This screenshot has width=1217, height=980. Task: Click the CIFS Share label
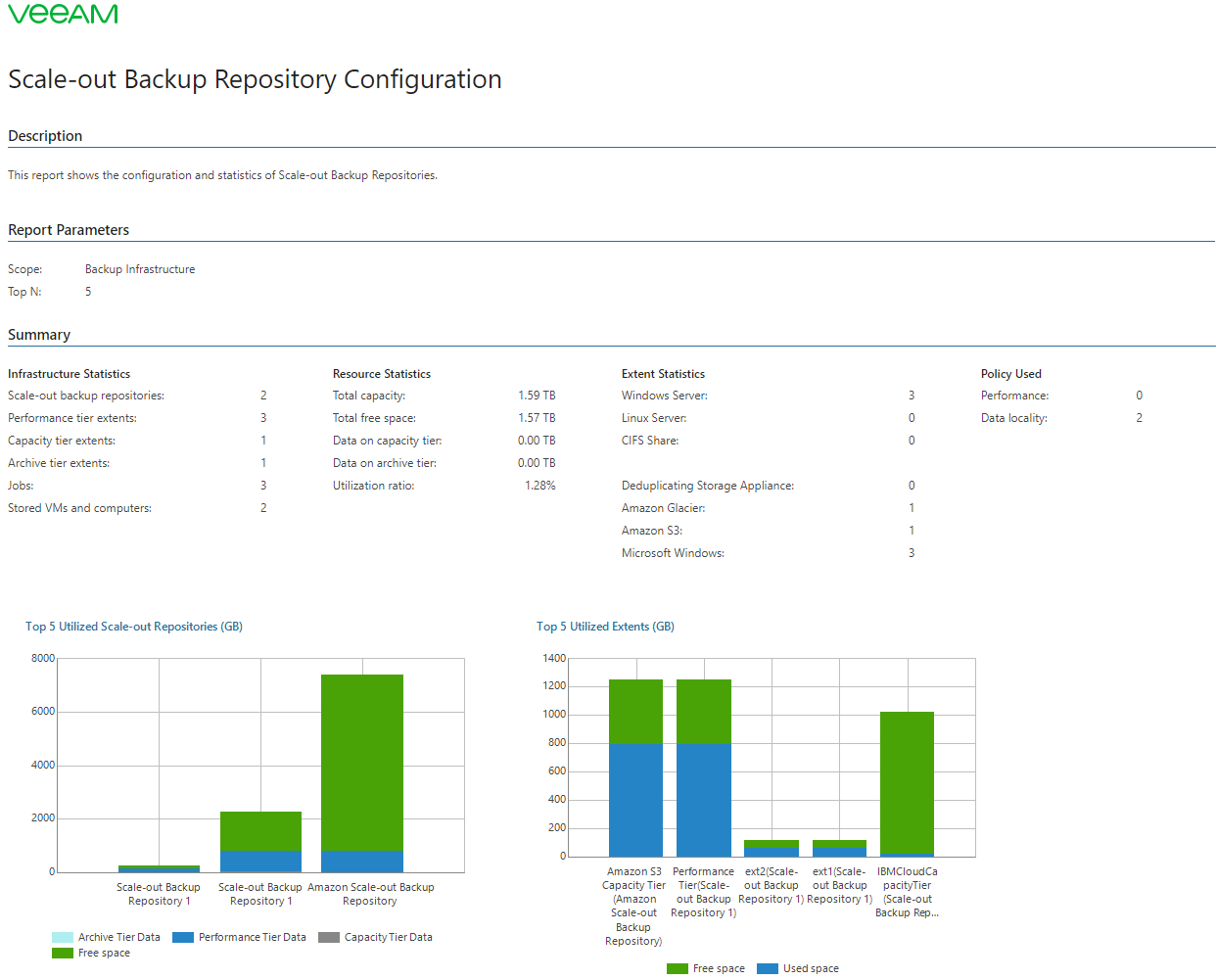tap(650, 441)
